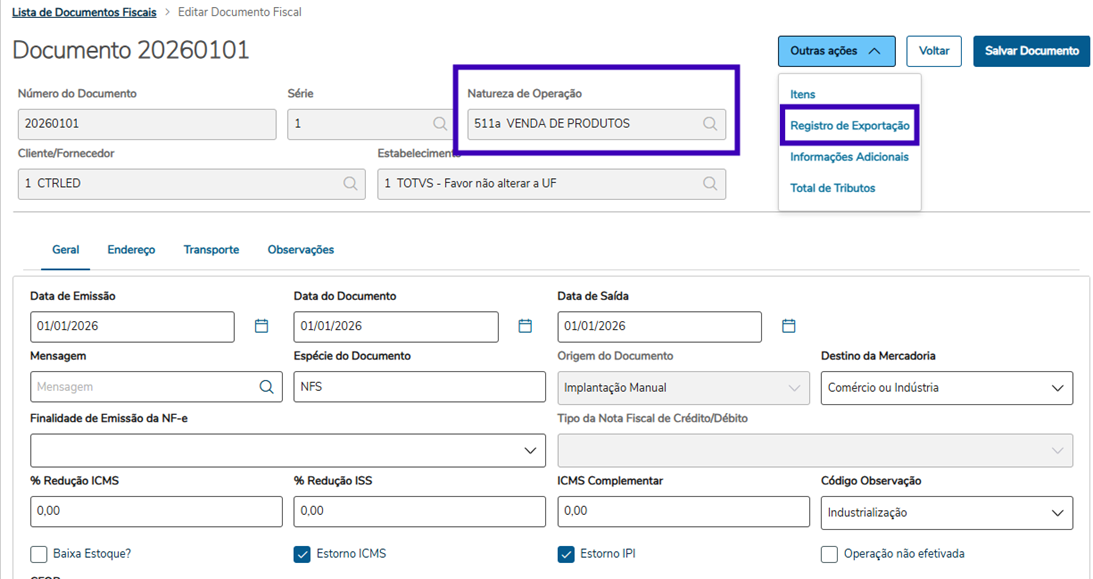The image size is (1093, 579).
Task: Click Cliente/Fornecedor search magnifier icon
Action: click(350, 184)
